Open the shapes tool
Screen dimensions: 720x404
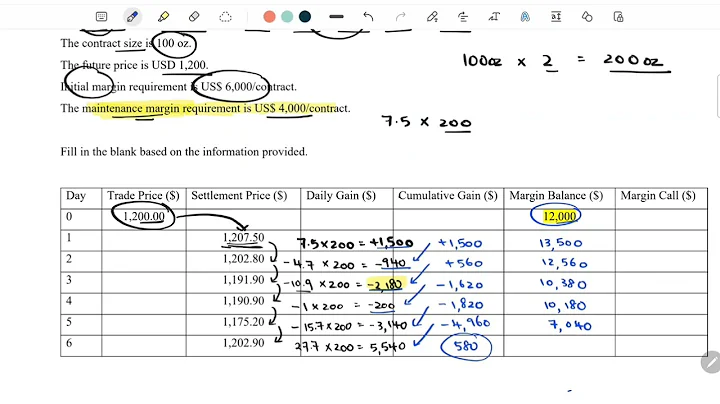coord(587,17)
